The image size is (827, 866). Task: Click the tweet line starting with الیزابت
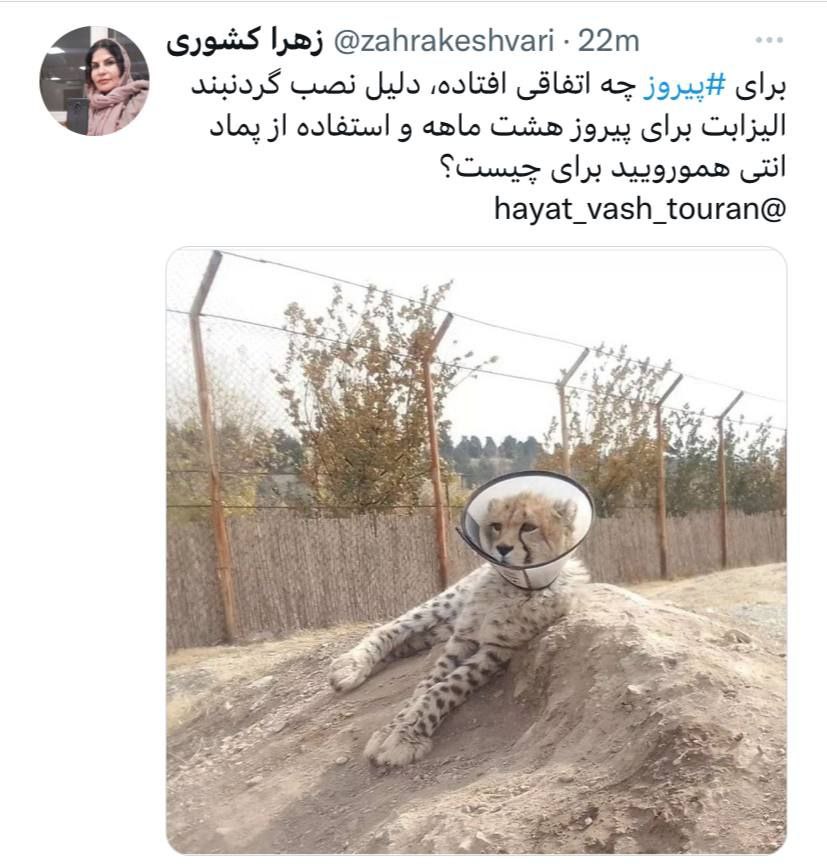497,128
